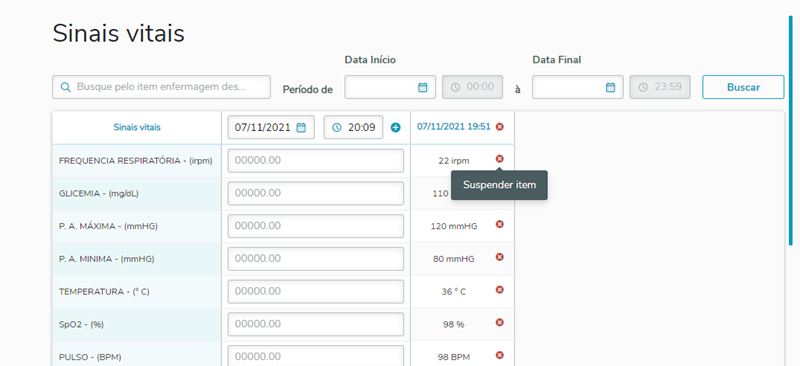Click the FREQUENCIA RESPIRATÓRIA value input
Image resolution: width=800 pixels, height=366 pixels.
click(x=316, y=161)
